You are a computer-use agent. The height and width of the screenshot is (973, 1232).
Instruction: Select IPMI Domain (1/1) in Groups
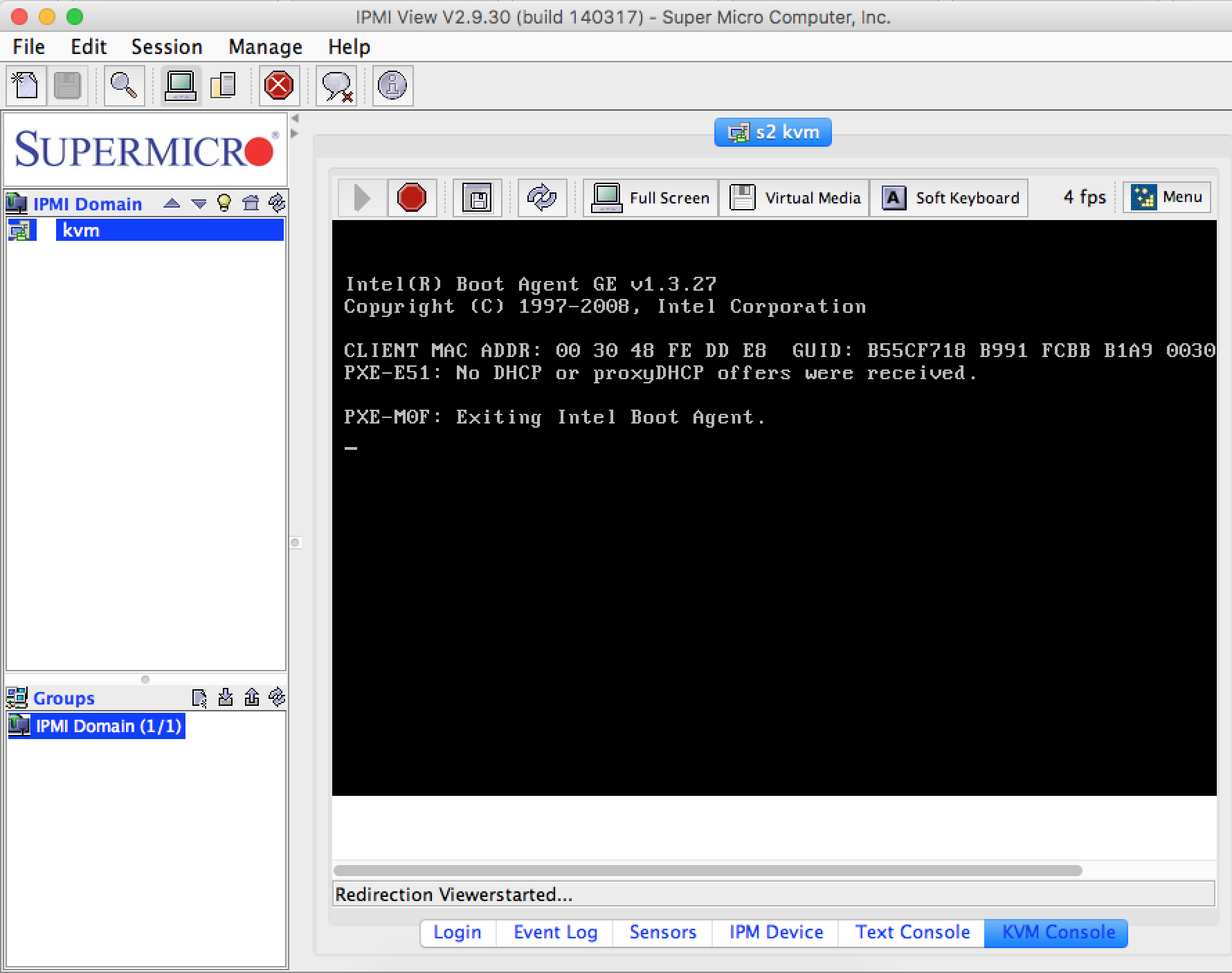[x=97, y=726]
